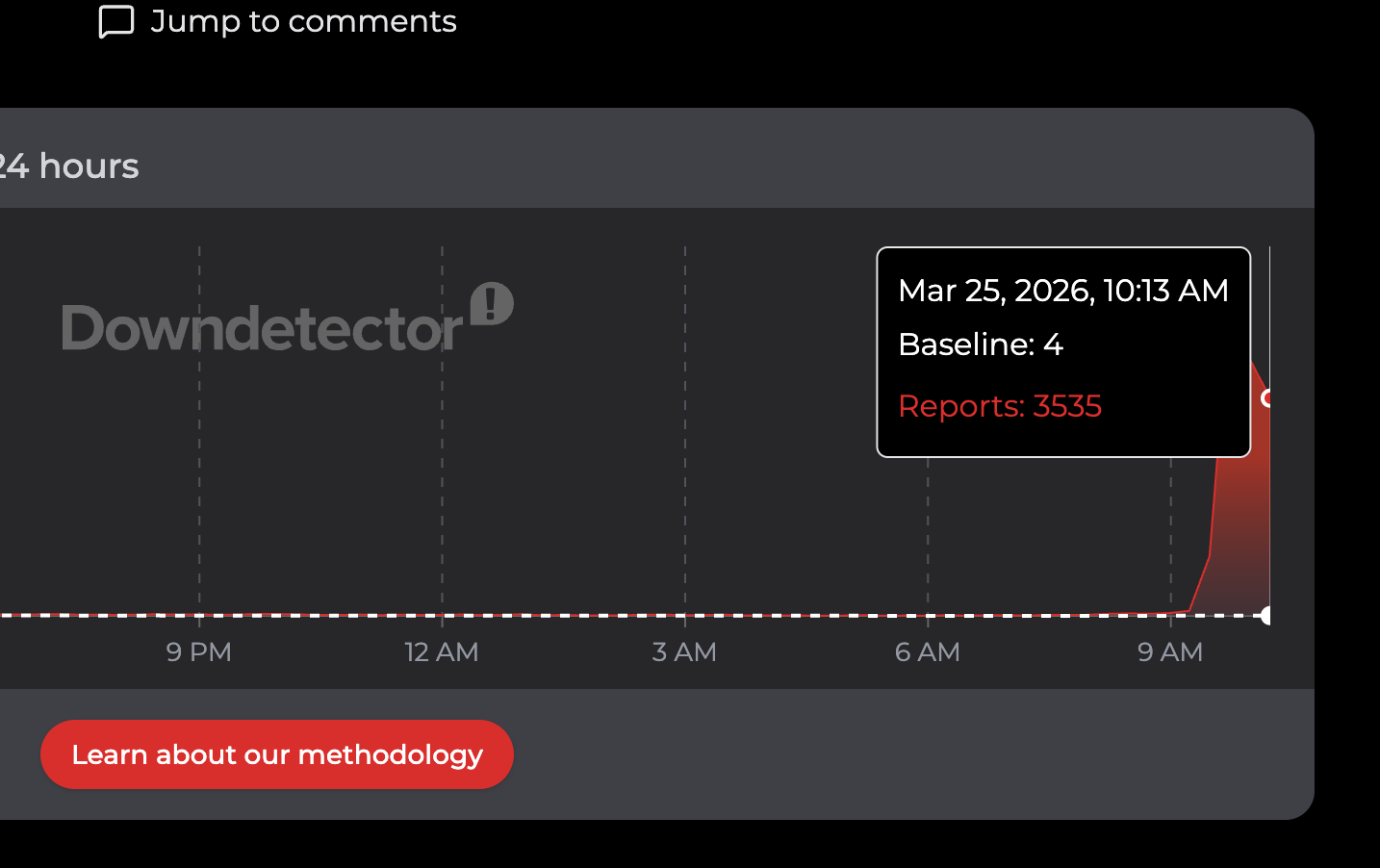Click the 3 AM axis label
Viewport: 1380px width, 868px height.
(x=683, y=651)
